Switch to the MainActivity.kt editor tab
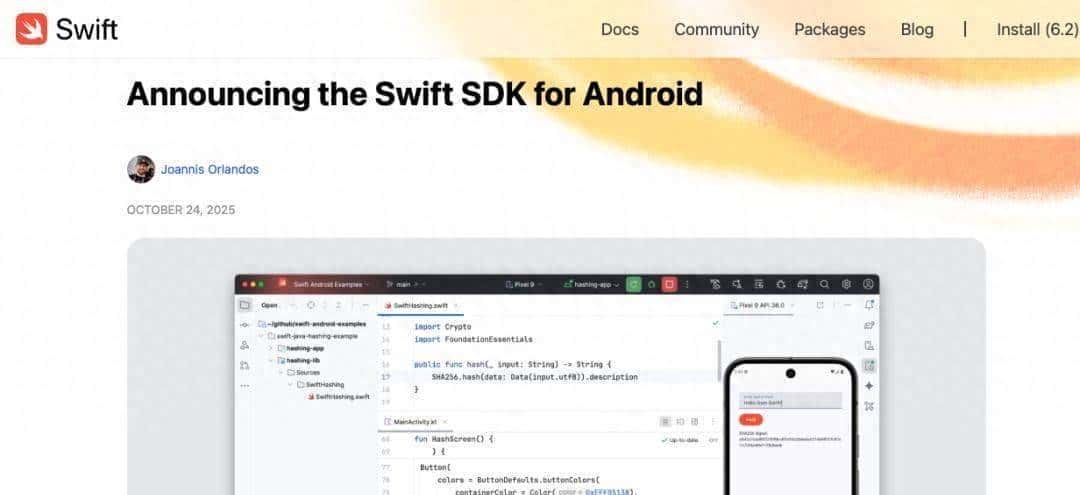 pos(415,421)
